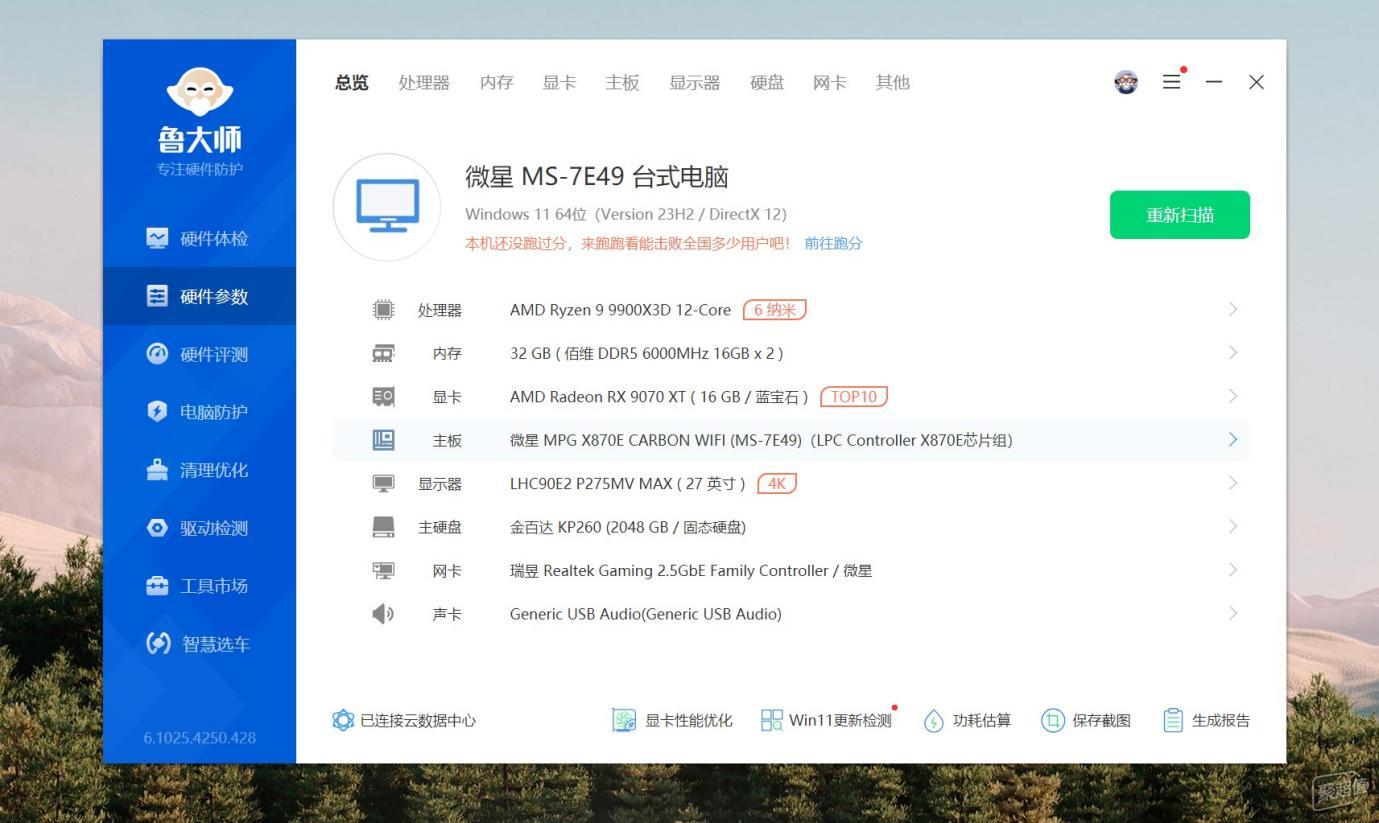Open 显卡性能优化 tool
The width and height of the screenshot is (1379, 823).
pyautogui.click(x=672, y=720)
